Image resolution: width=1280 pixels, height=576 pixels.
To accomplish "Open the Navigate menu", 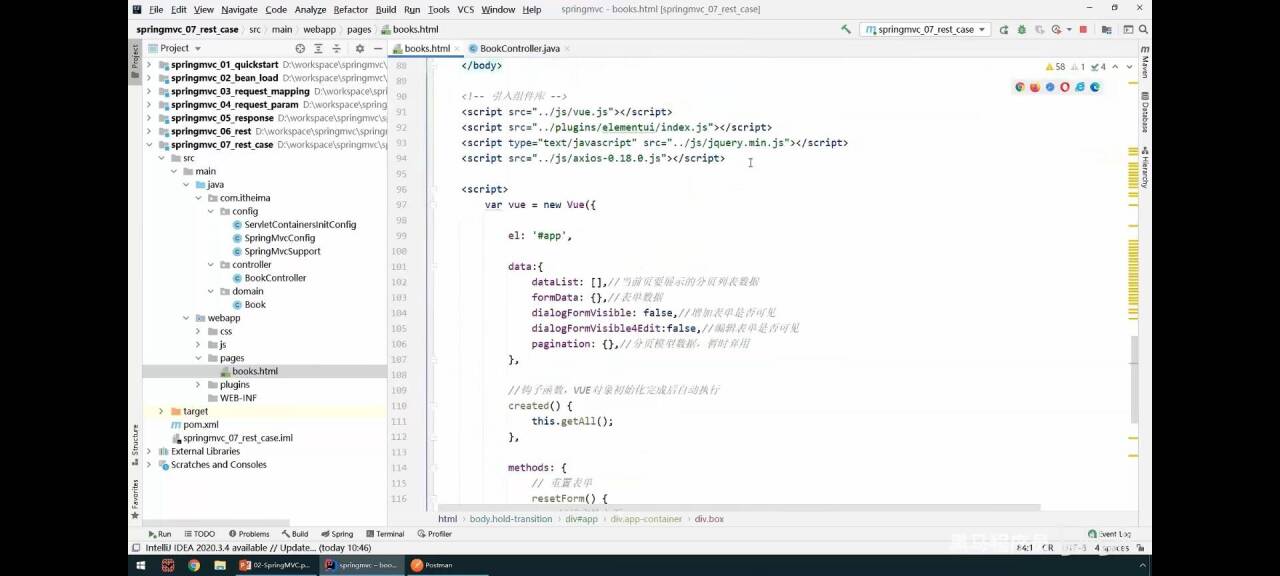I will coord(239,9).
